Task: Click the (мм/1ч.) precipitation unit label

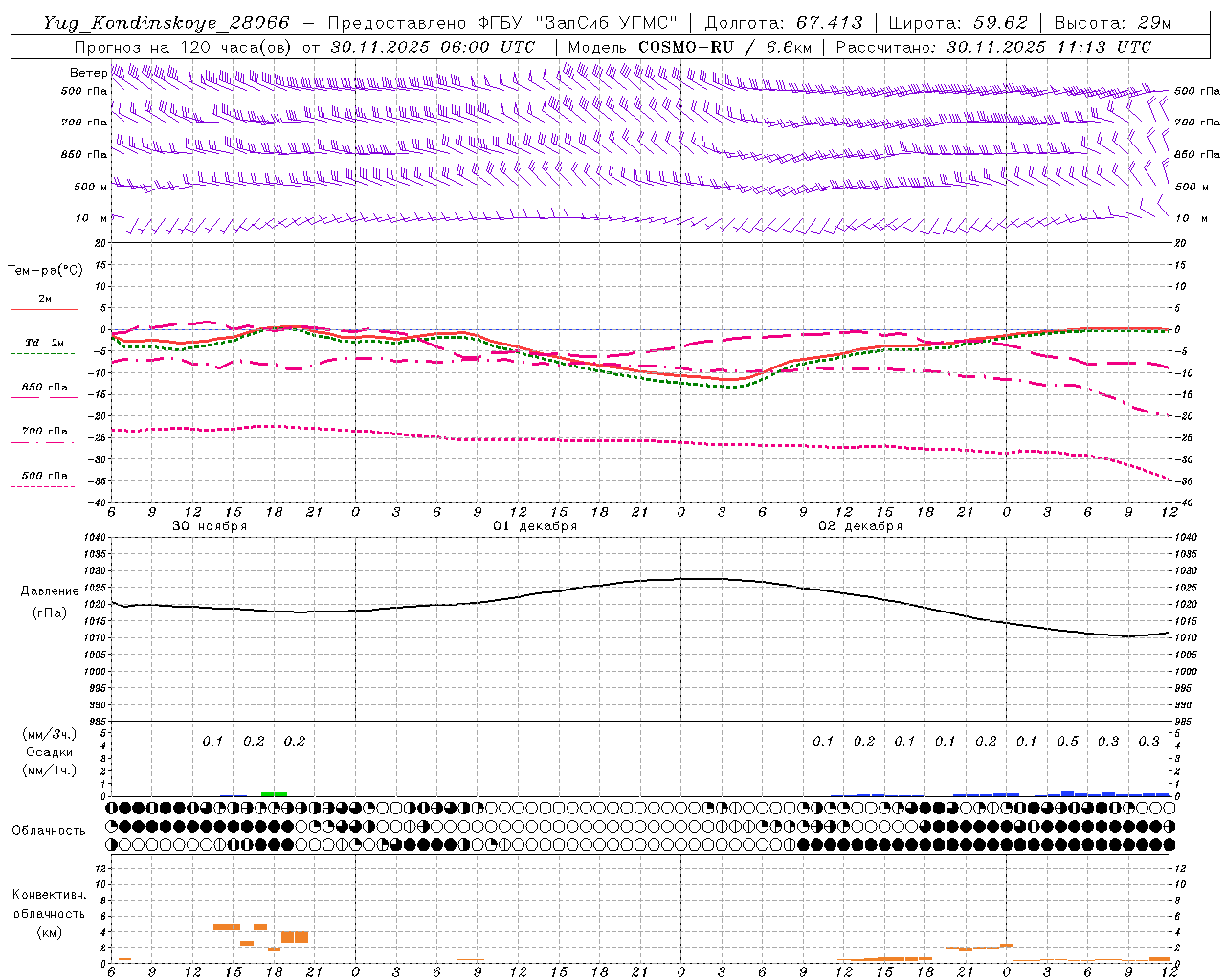Action: click(x=48, y=770)
